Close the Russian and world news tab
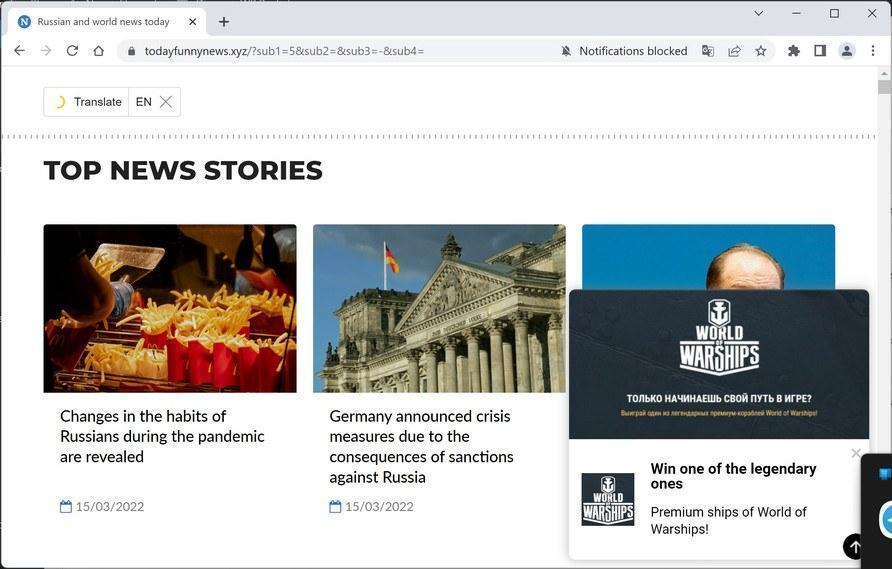This screenshot has height=569, width=892. pos(192,22)
